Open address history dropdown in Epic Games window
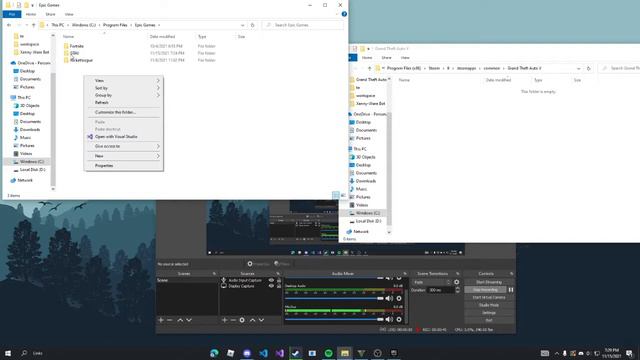640x360 pixels. (x=243, y=25)
